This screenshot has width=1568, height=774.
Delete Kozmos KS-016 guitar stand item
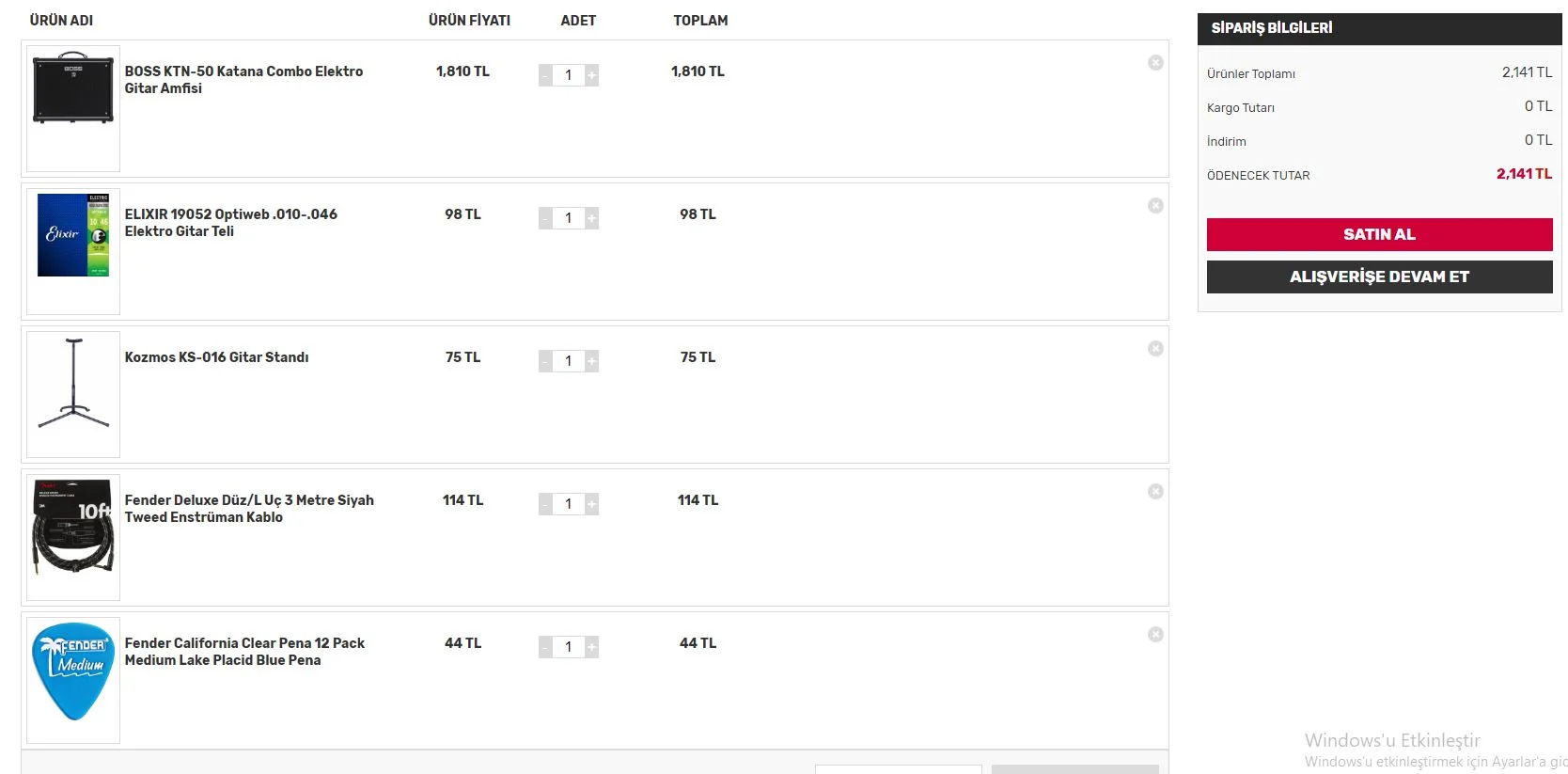pyautogui.click(x=1155, y=349)
